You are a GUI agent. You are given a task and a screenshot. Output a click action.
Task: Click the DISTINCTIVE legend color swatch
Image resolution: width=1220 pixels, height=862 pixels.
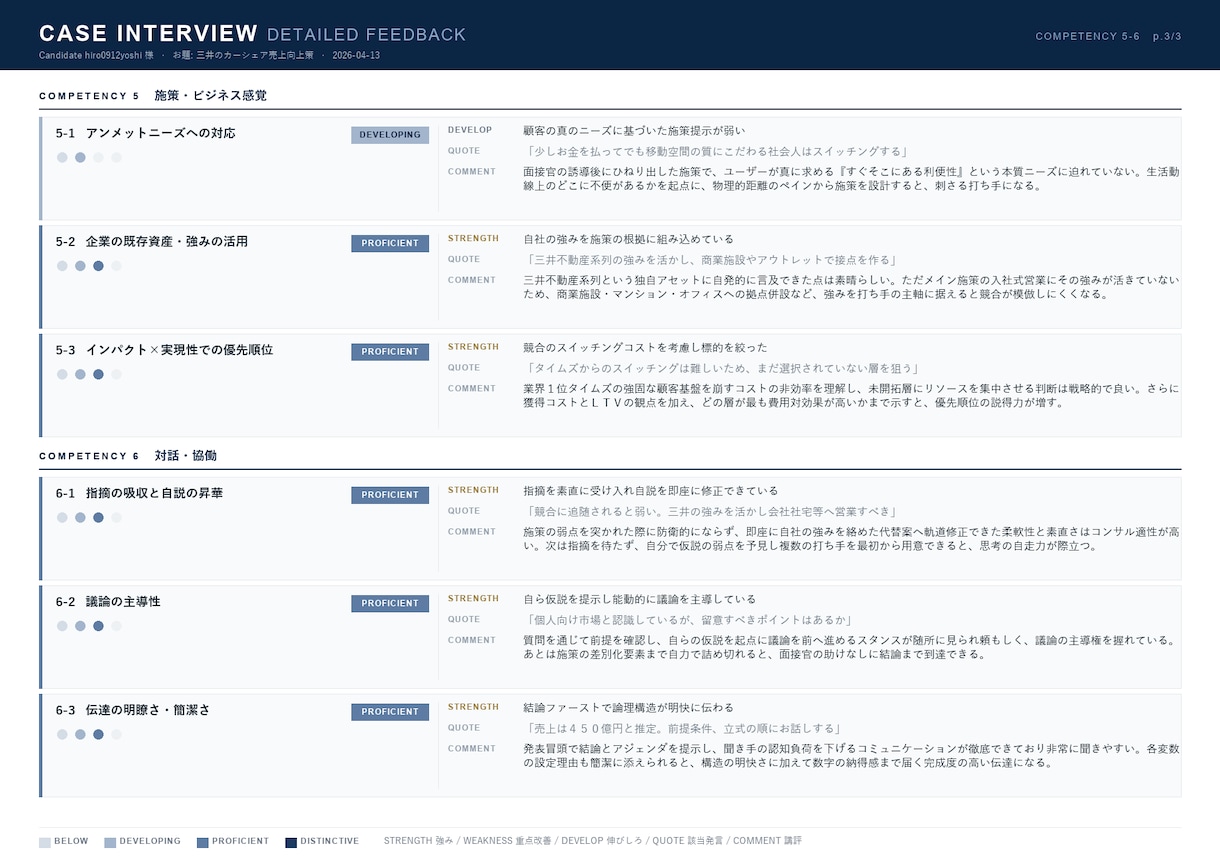[291, 842]
